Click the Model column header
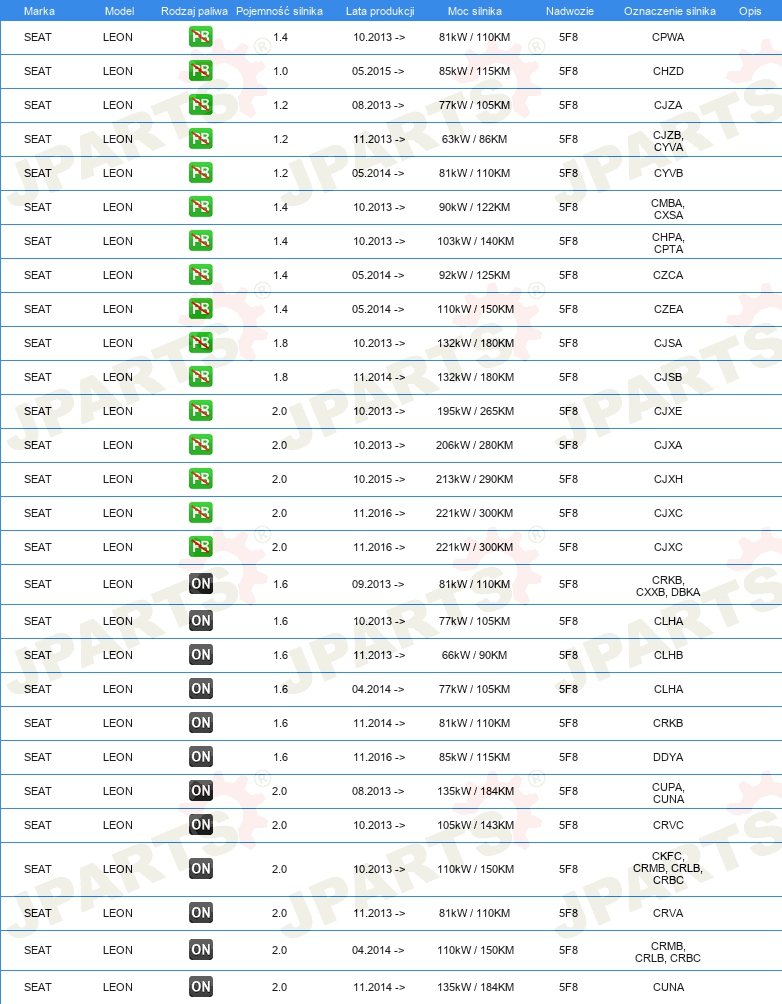782x1004 pixels. click(119, 11)
